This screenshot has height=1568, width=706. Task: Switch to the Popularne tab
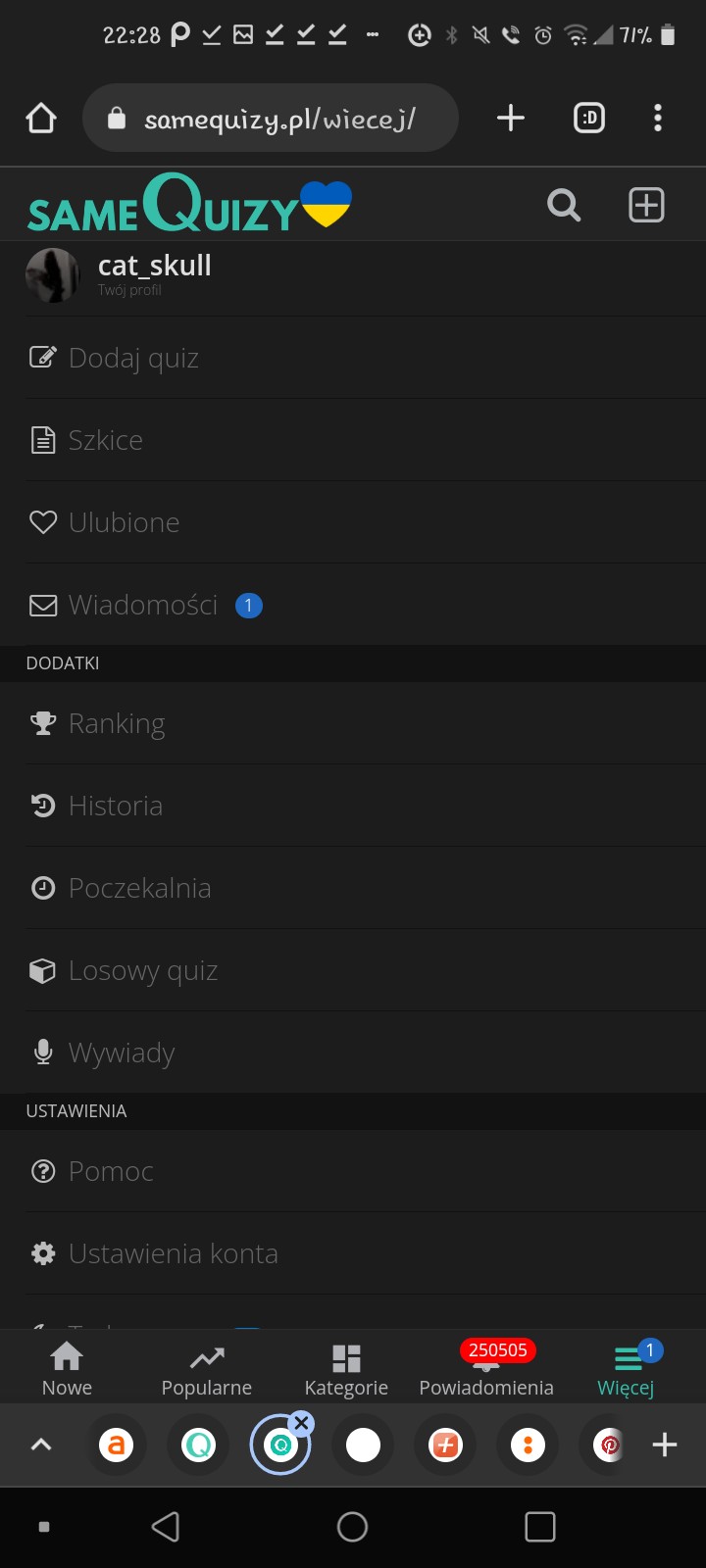pyautogui.click(x=207, y=1369)
